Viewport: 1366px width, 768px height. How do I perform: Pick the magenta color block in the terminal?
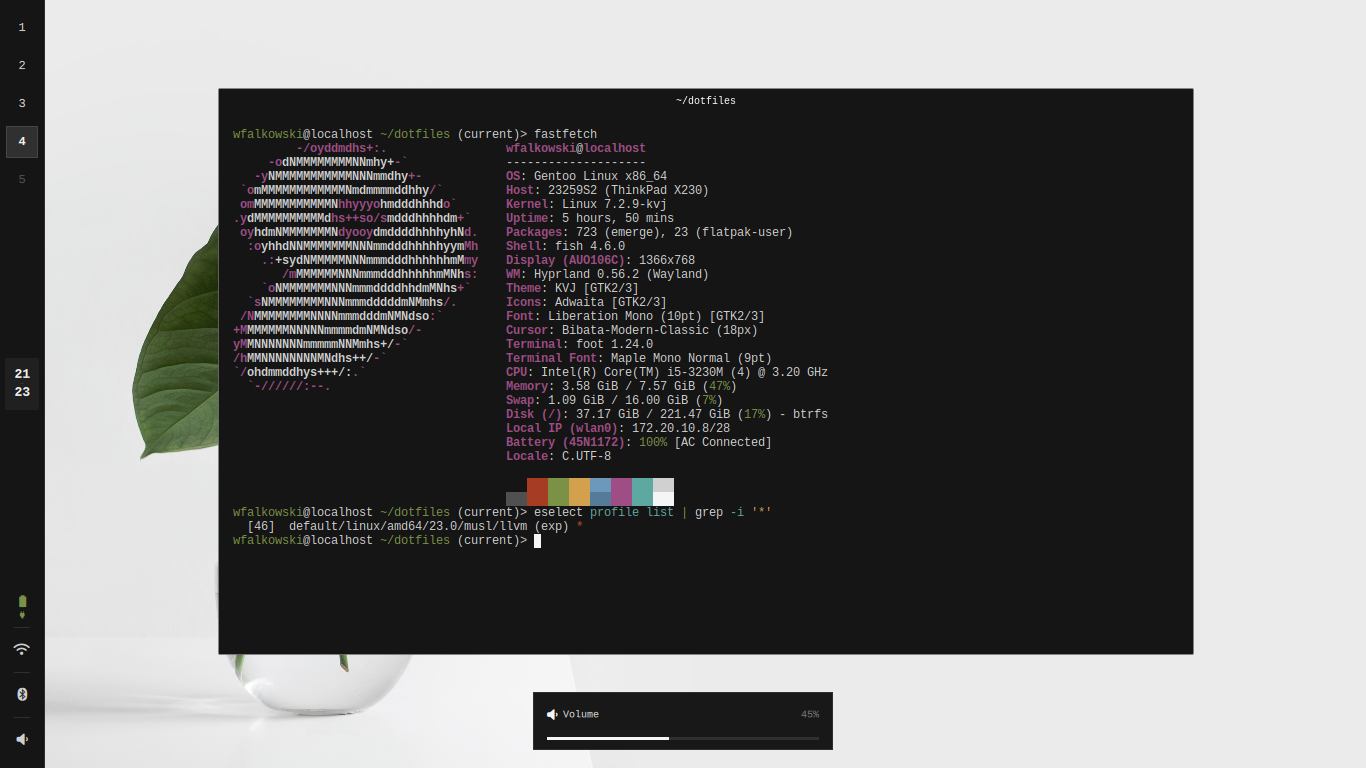point(621,491)
